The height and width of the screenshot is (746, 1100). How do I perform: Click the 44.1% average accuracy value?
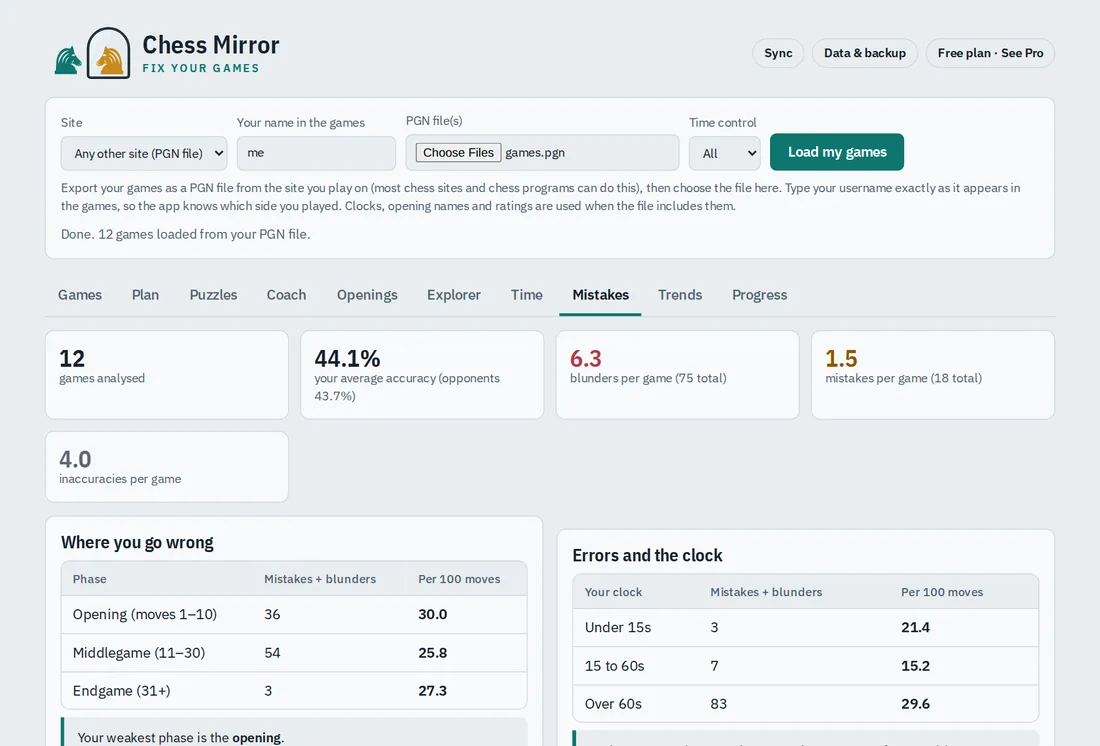(x=347, y=359)
